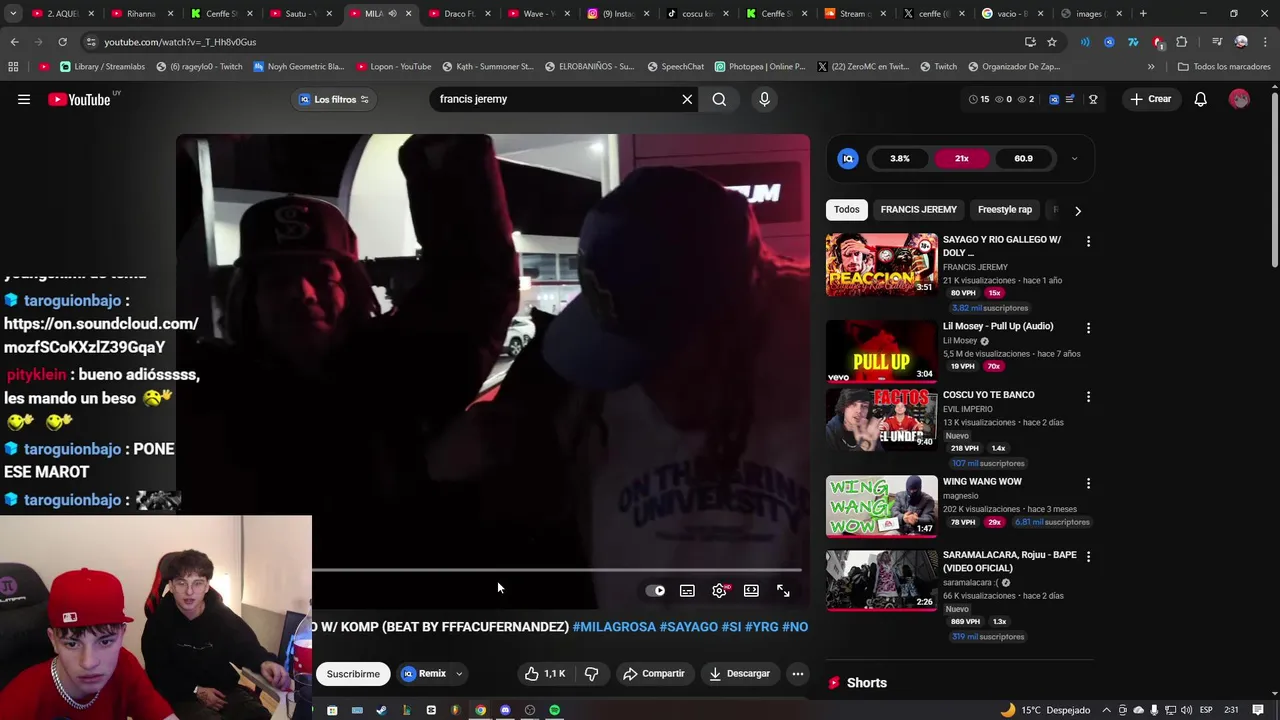This screenshot has width=1280, height=720.
Task: Click the 21x vidIQ metric pill
Action: [x=961, y=158]
